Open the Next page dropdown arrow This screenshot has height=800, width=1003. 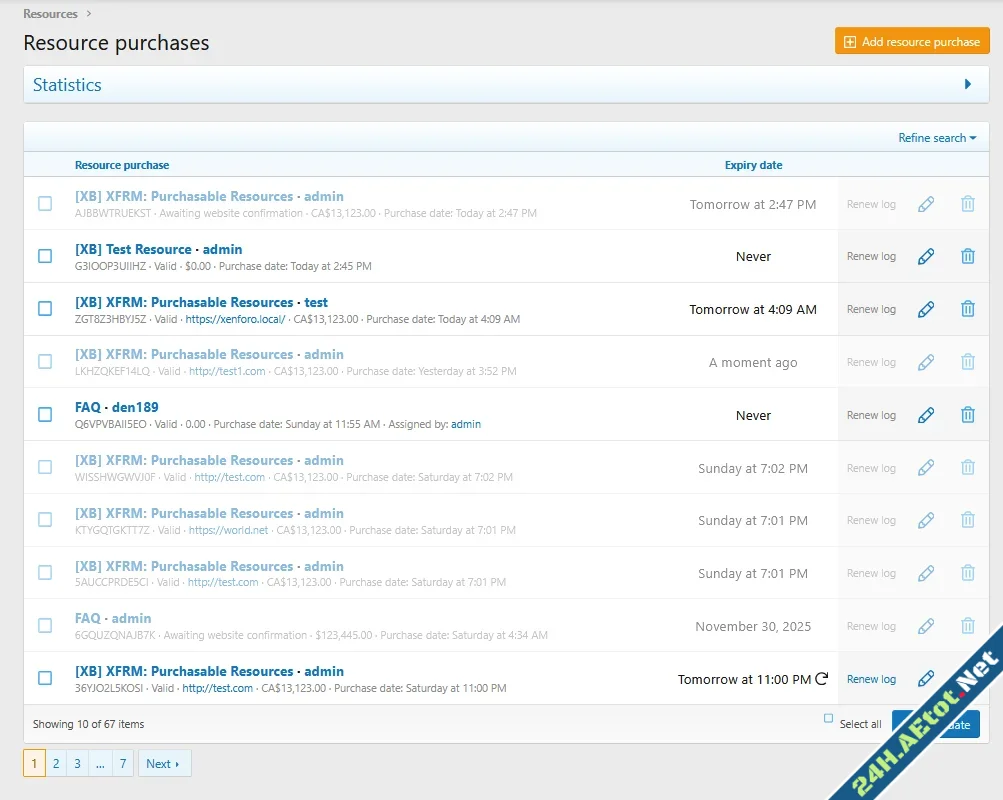[176, 763]
